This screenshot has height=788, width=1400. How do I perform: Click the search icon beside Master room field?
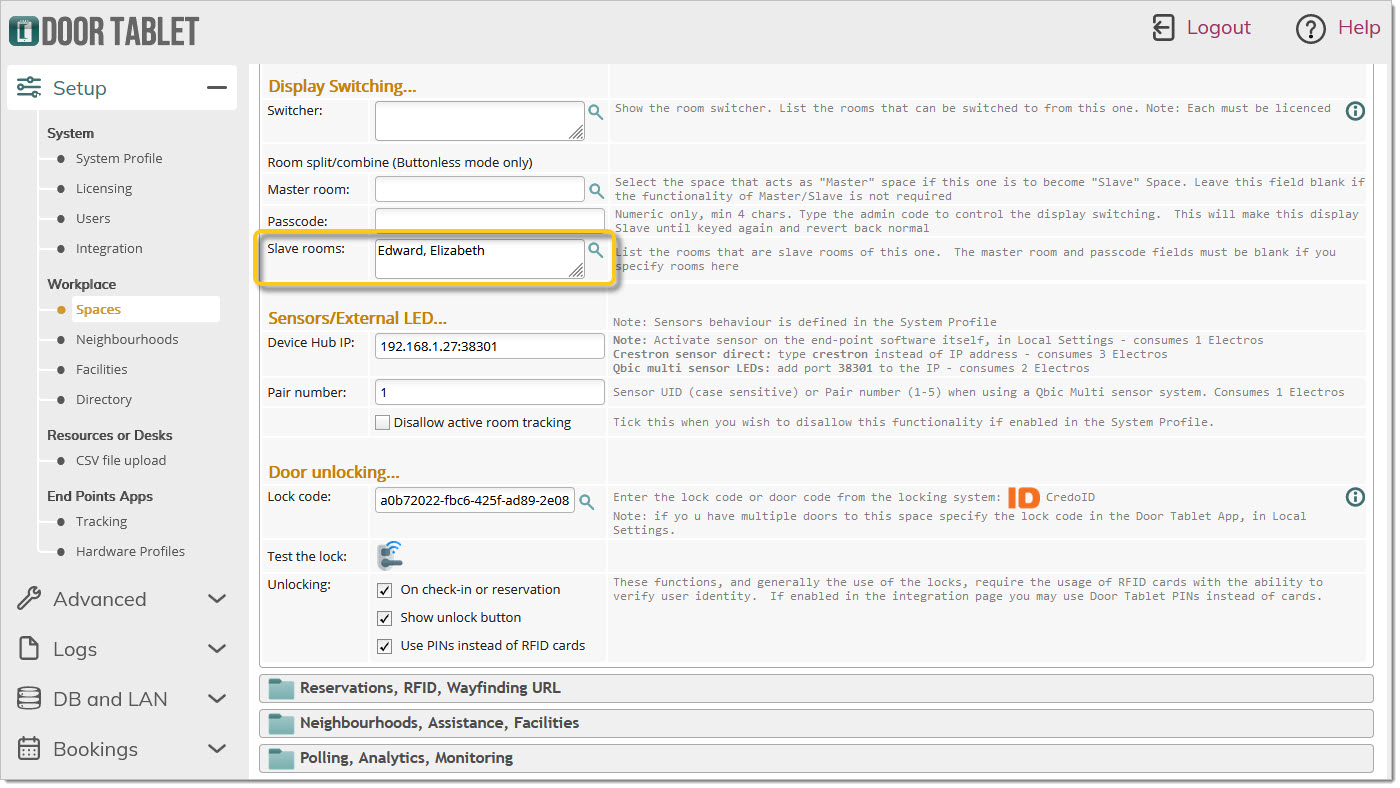[596, 190]
